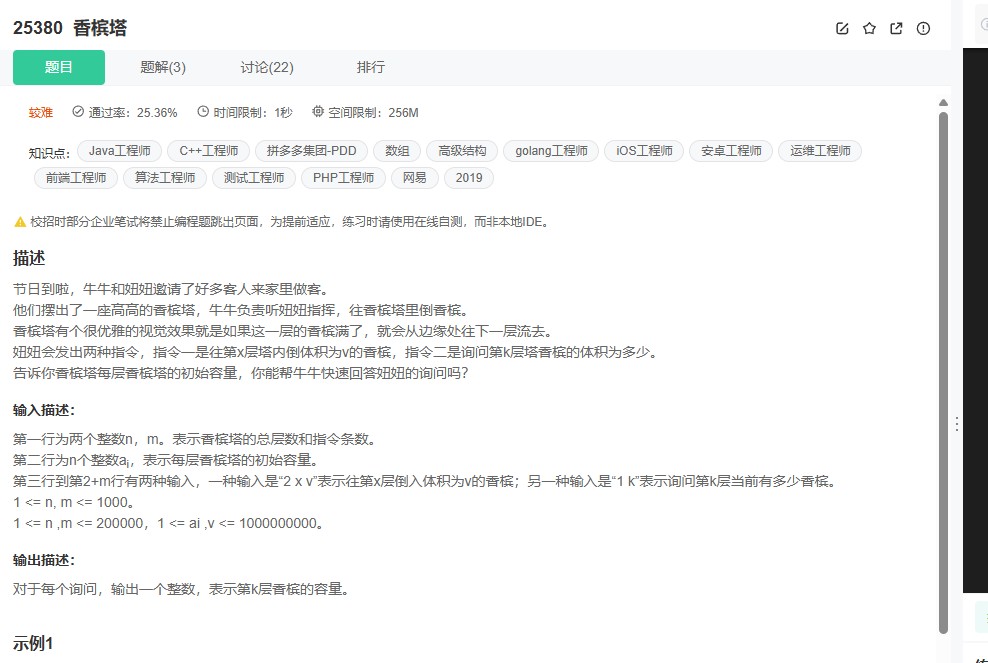Screen dimensions: 988x663
Task: Click the edit note pencil icon
Action: [x=842, y=28]
